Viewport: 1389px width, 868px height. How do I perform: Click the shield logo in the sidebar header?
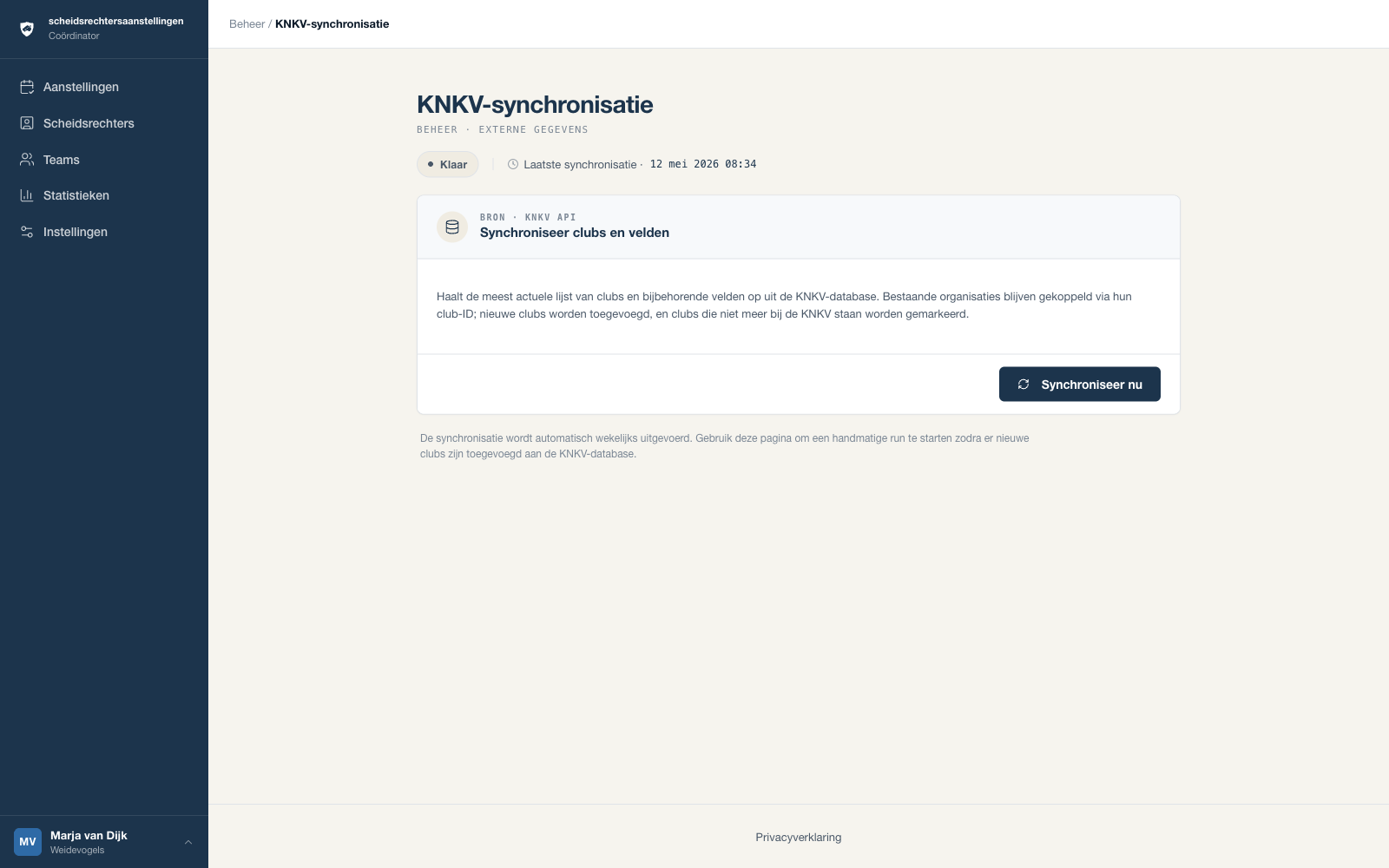coord(27,29)
